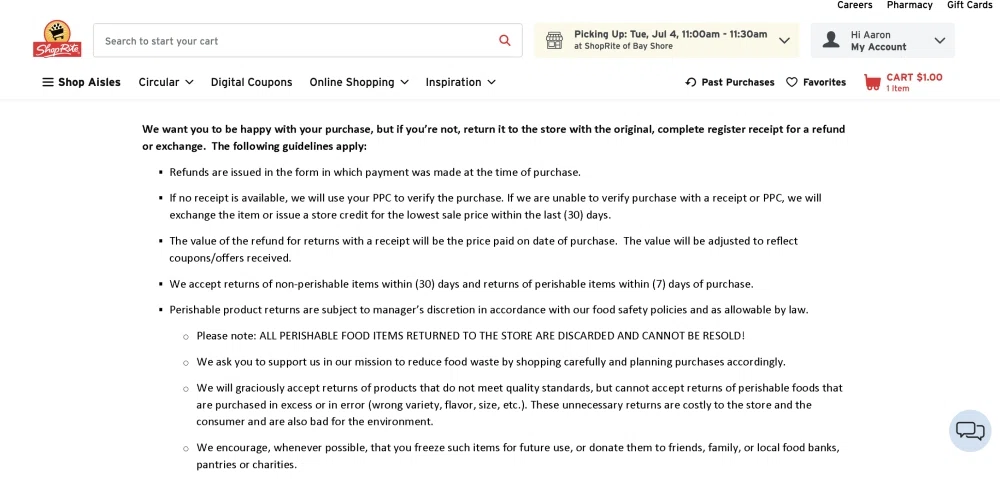Click the store pickup icon
The height and width of the screenshot is (479, 1000).
pos(554,40)
